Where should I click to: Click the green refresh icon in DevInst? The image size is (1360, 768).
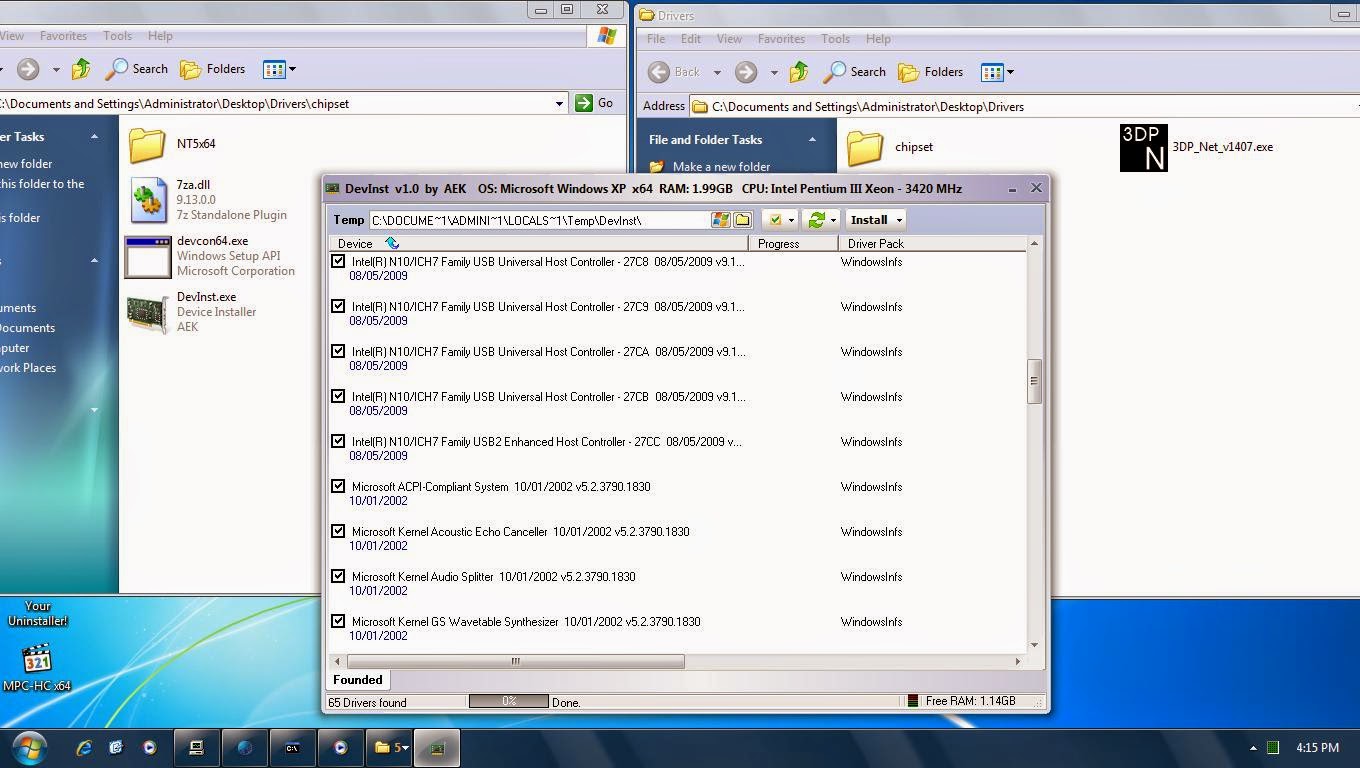[817, 220]
